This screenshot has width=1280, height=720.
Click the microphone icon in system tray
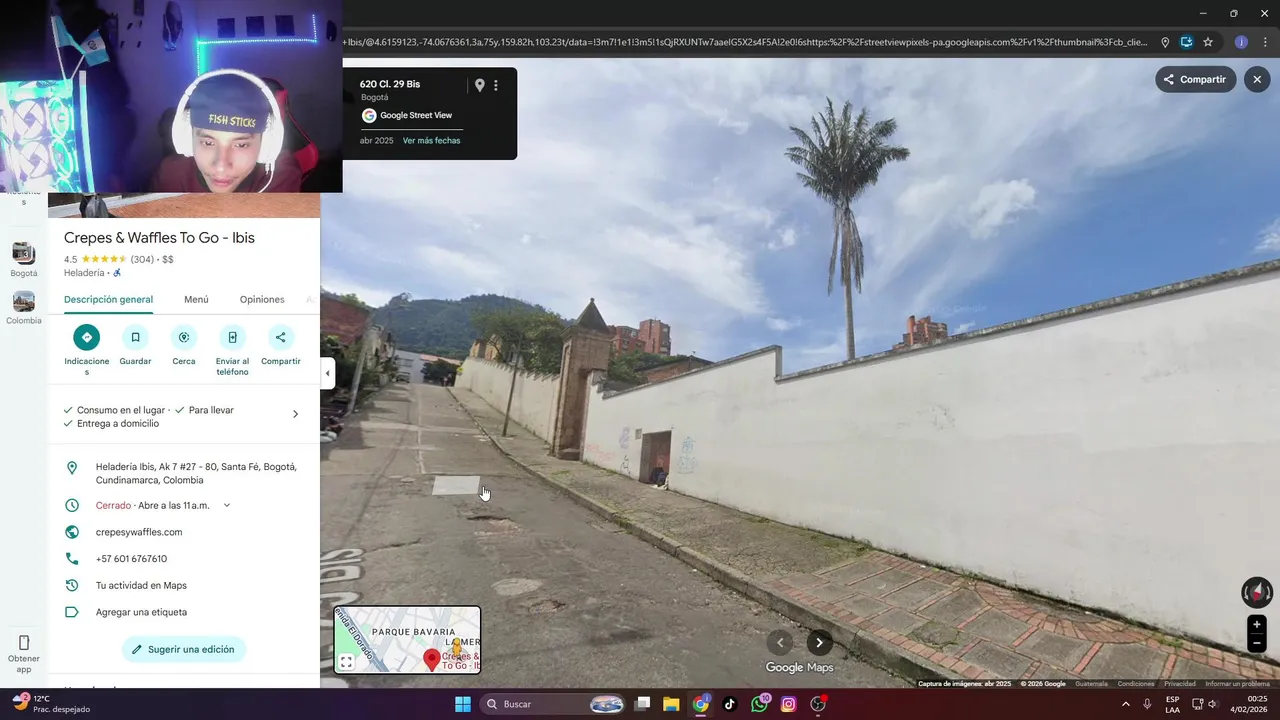[1147, 704]
